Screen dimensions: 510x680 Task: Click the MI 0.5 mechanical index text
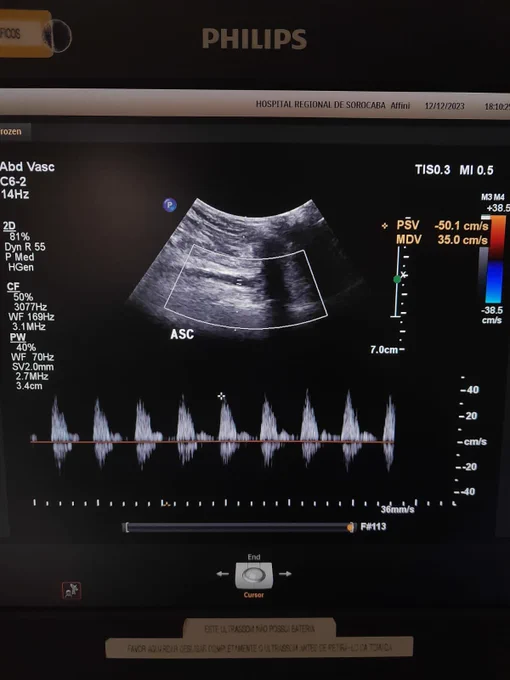(476, 170)
